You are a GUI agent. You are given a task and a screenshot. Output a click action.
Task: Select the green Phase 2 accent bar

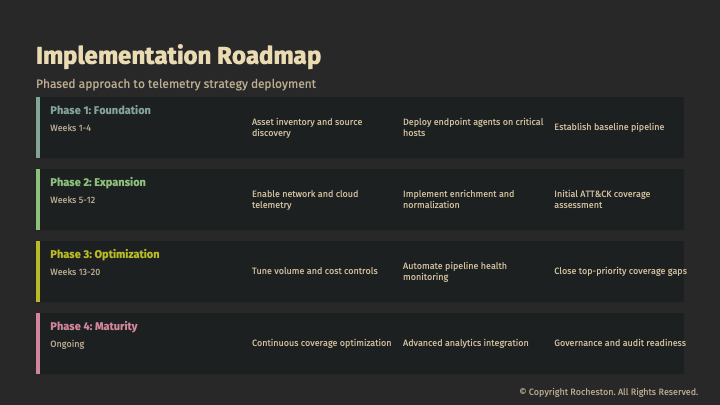(x=38, y=199)
